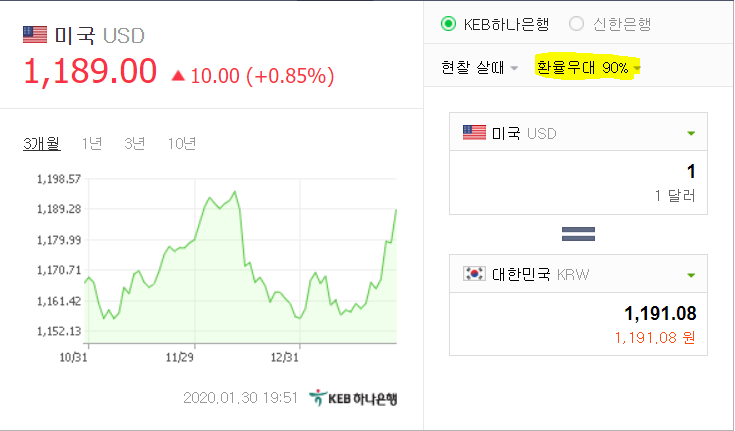Click the dollar amount input field showing 1
The width and height of the screenshot is (735, 431).
[578, 182]
